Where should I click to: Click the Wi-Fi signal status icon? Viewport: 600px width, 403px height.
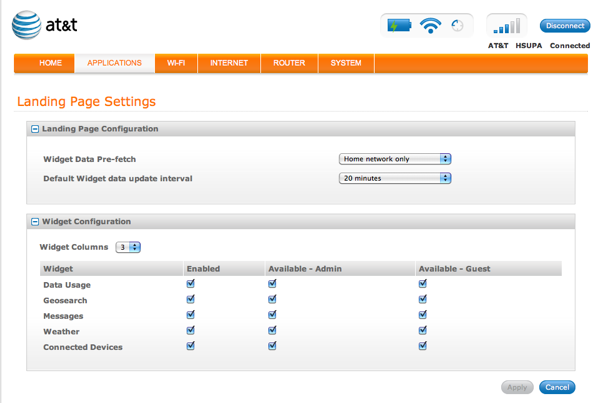coord(430,26)
